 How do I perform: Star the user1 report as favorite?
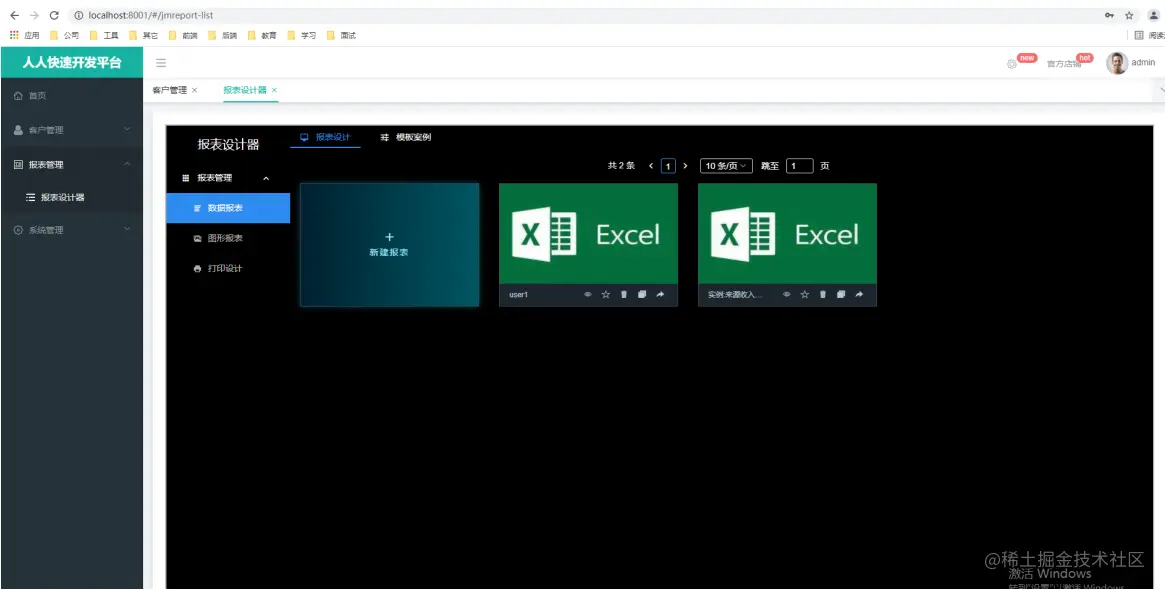[606, 295]
